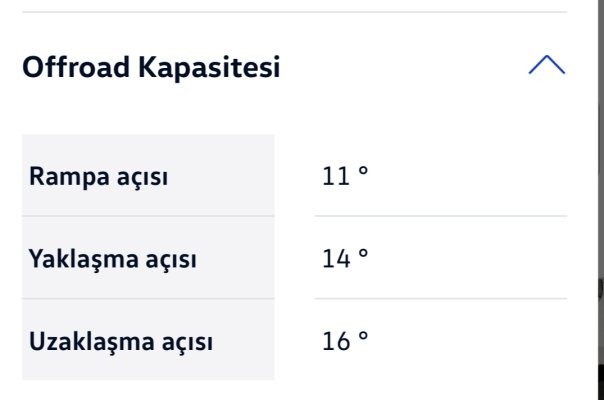Click the degree symbol next to 16
Image resolution: width=604 pixels, height=400 pixels.
[x=363, y=336]
